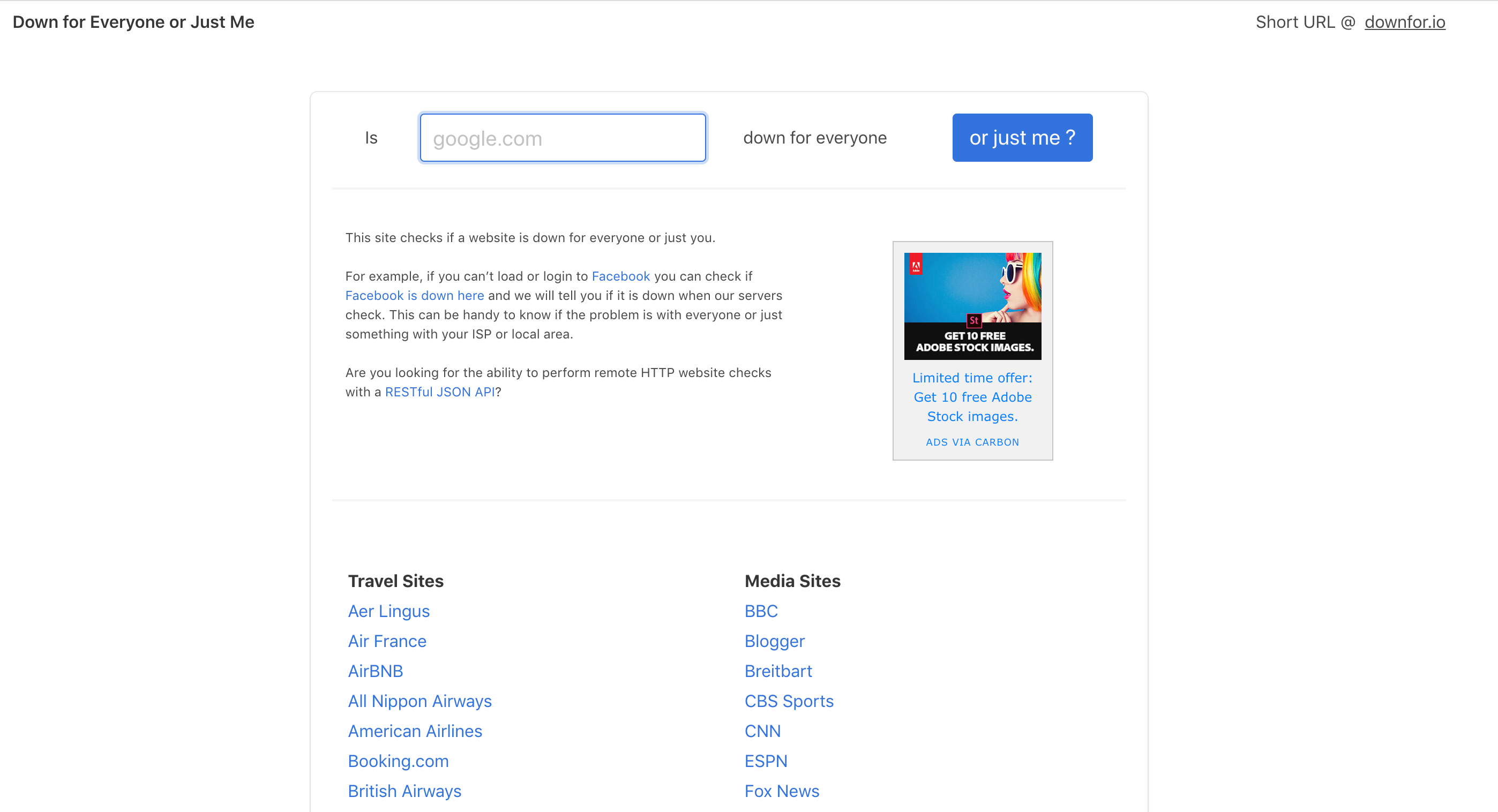This screenshot has width=1498, height=812.
Task: Open the downfor.io short URL link
Action: point(1404,22)
